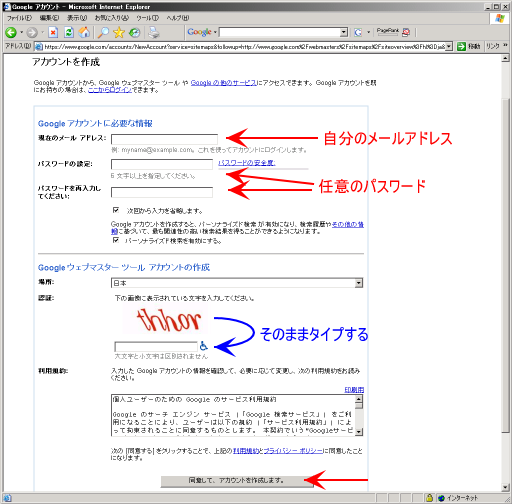Click the IE icon in title bar

7,7
